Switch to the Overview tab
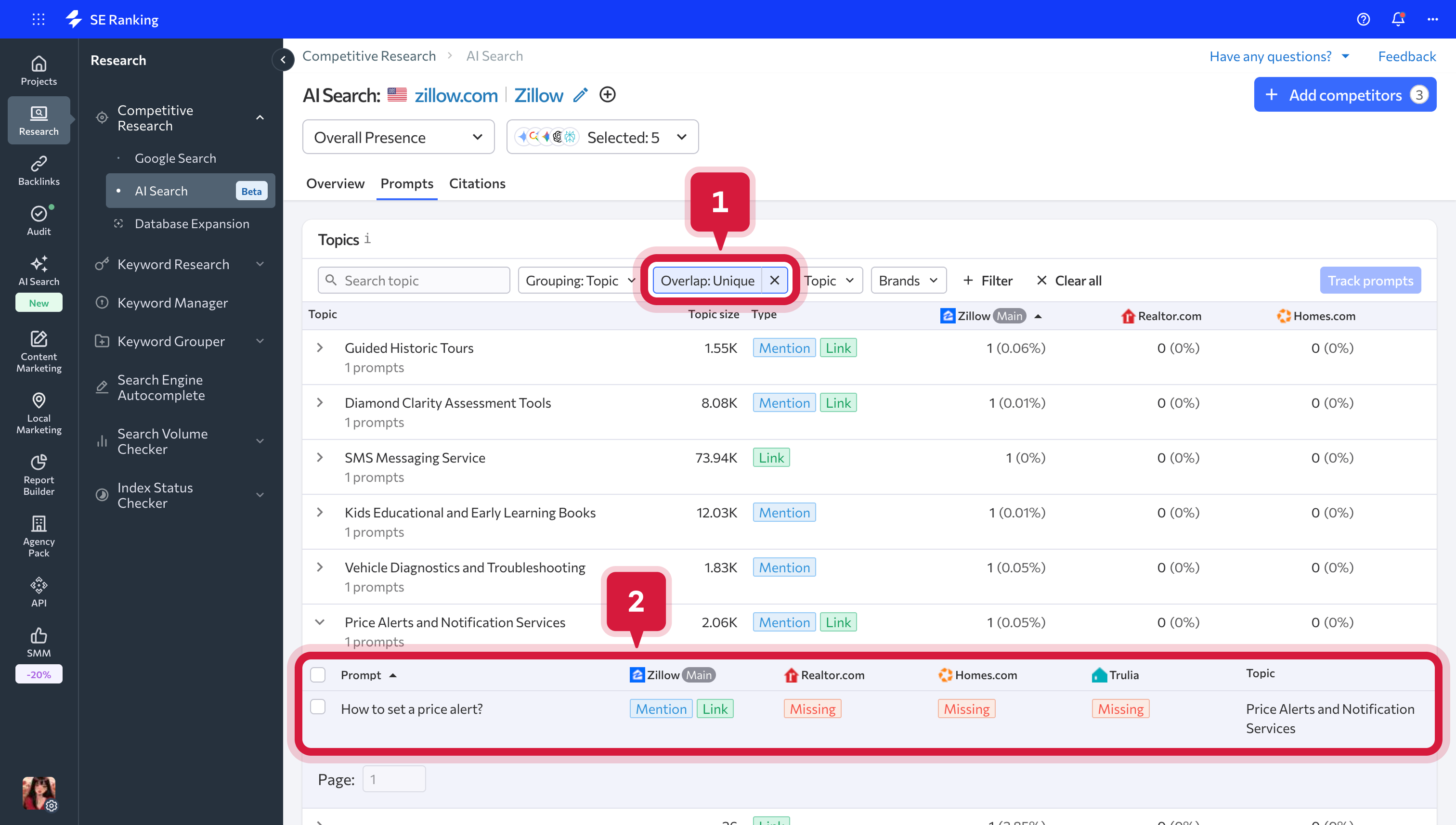Image resolution: width=1456 pixels, height=825 pixels. point(335,183)
